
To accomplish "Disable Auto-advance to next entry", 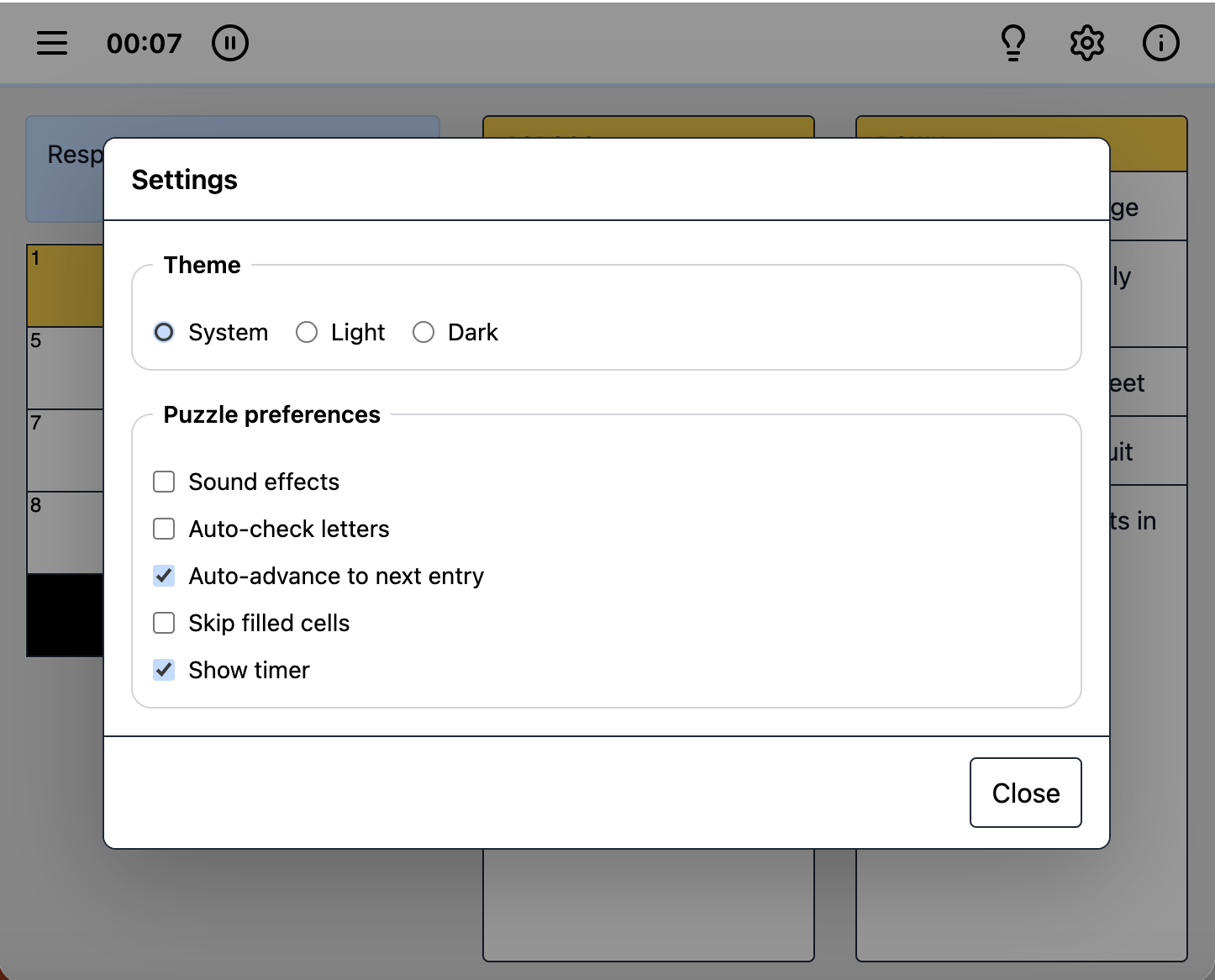I will click(x=164, y=576).
